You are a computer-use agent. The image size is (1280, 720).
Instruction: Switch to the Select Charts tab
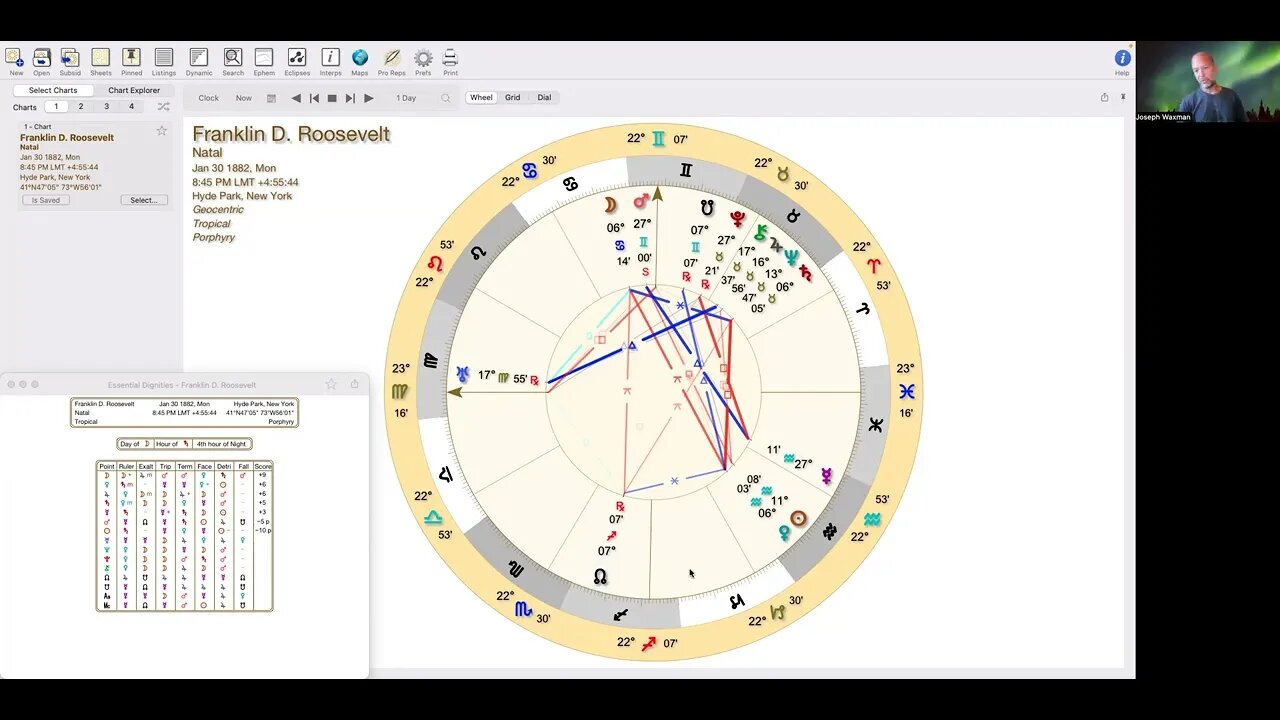coord(53,90)
